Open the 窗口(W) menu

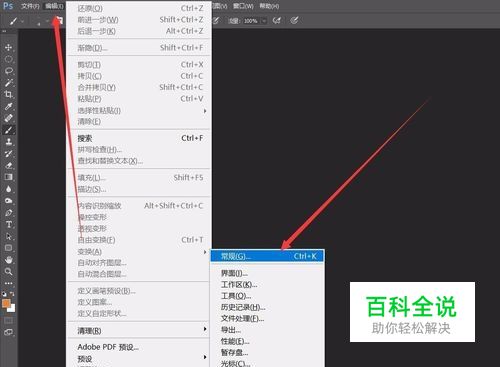click(x=243, y=6)
